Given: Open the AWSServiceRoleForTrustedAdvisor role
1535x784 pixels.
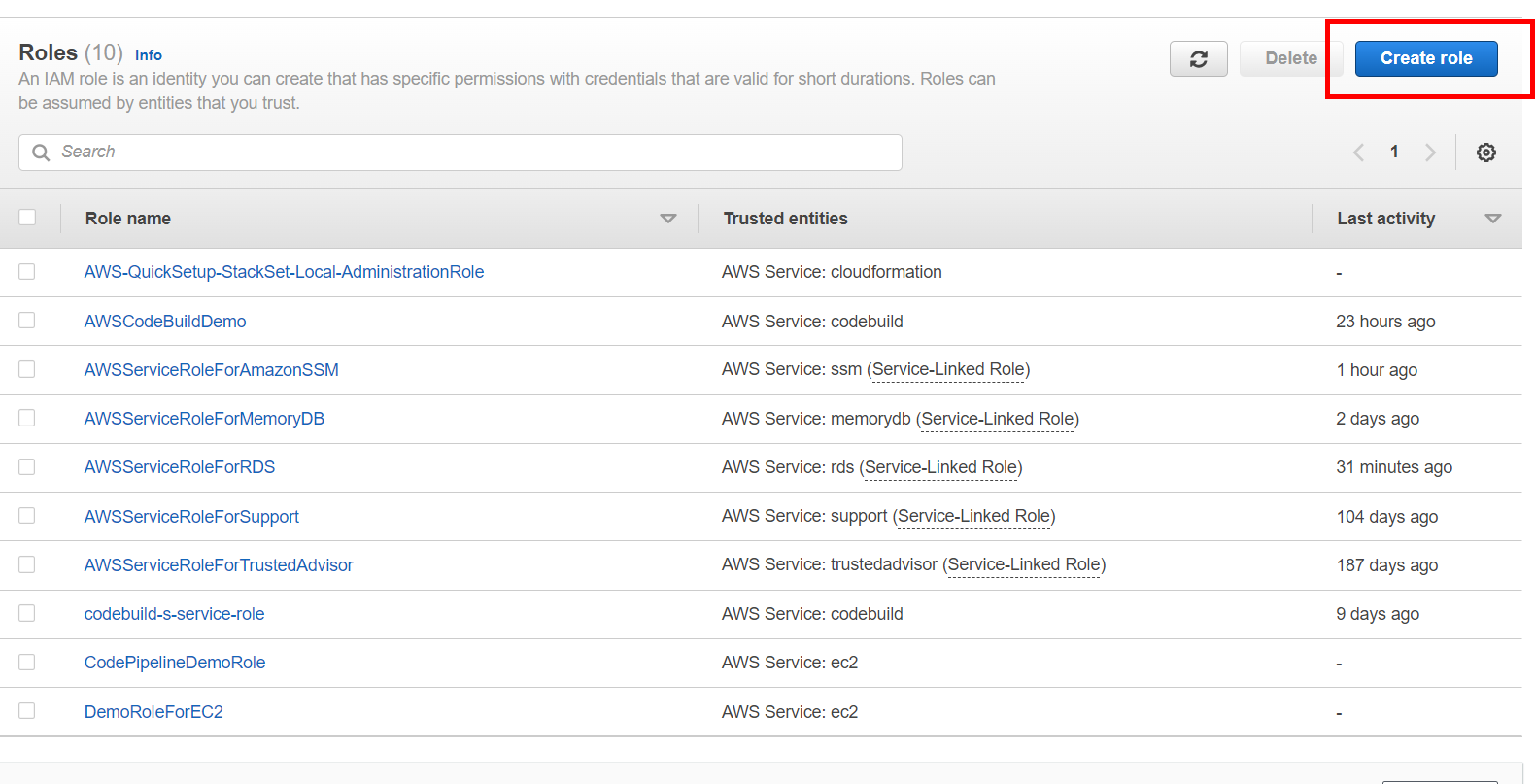Looking at the screenshot, I should [219, 565].
